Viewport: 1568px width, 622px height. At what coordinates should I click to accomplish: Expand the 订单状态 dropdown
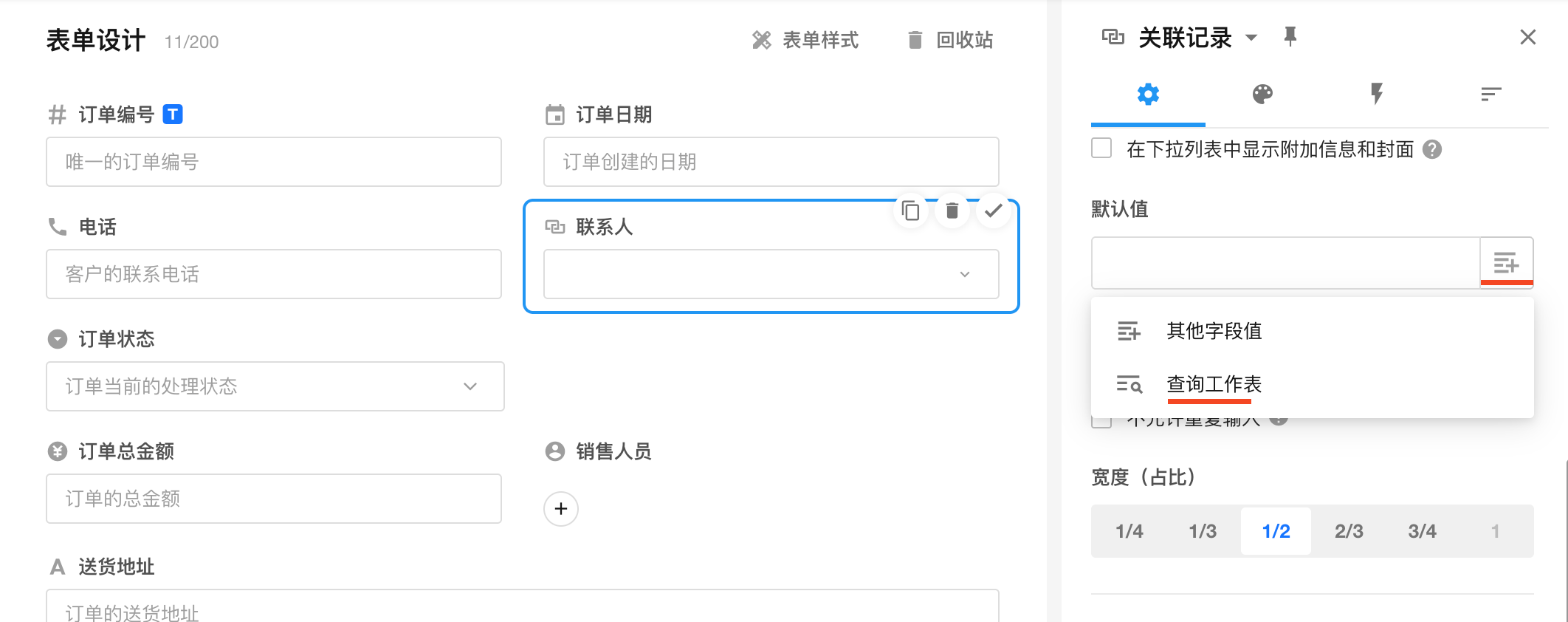[x=275, y=386]
